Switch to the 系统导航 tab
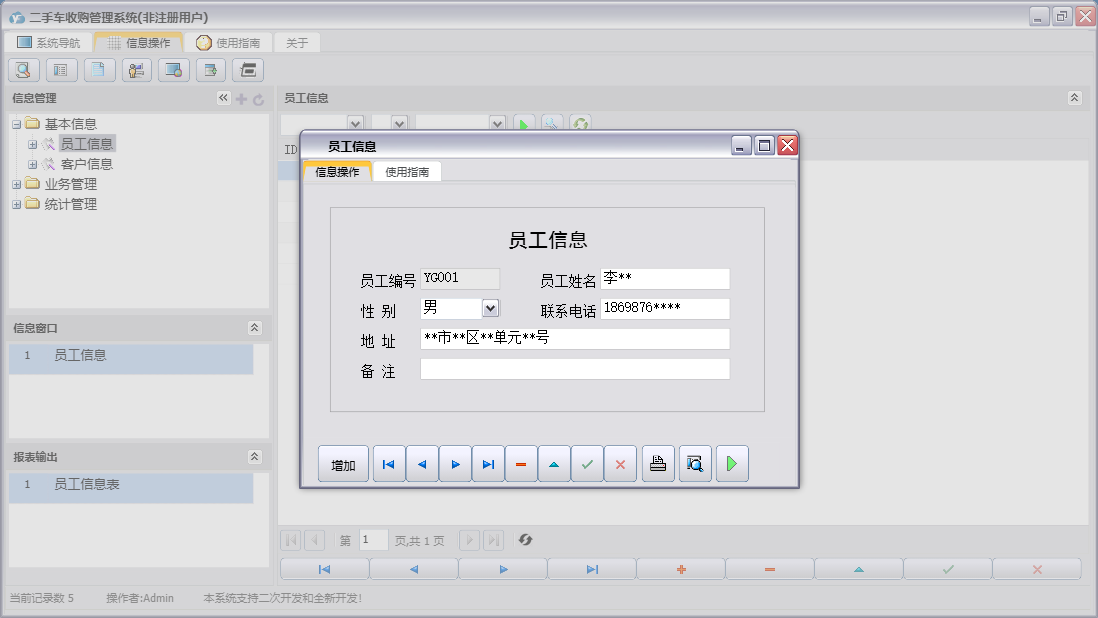The image size is (1098, 618). [48, 43]
